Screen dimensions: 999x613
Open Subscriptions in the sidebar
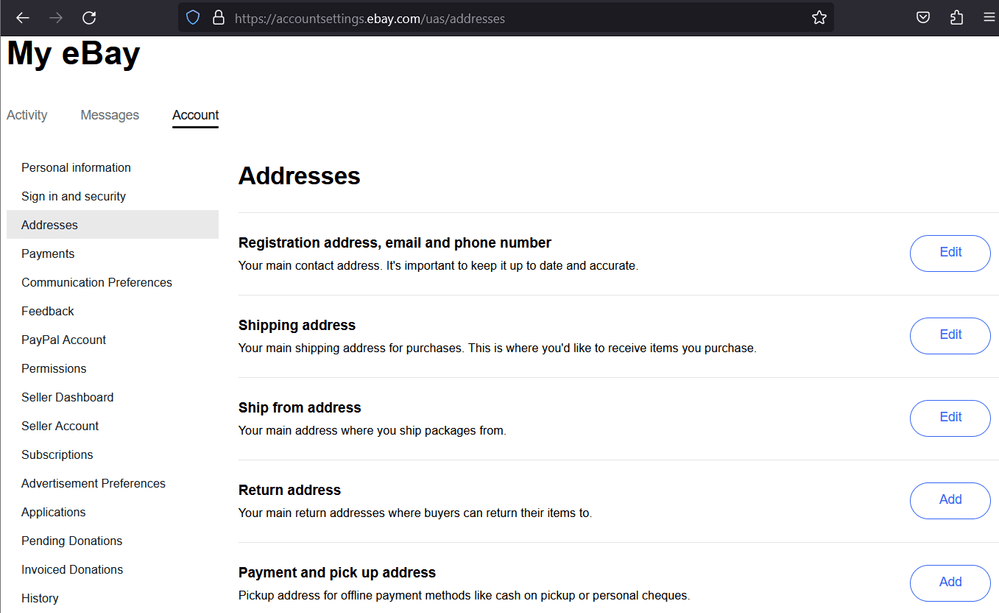click(57, 454)
